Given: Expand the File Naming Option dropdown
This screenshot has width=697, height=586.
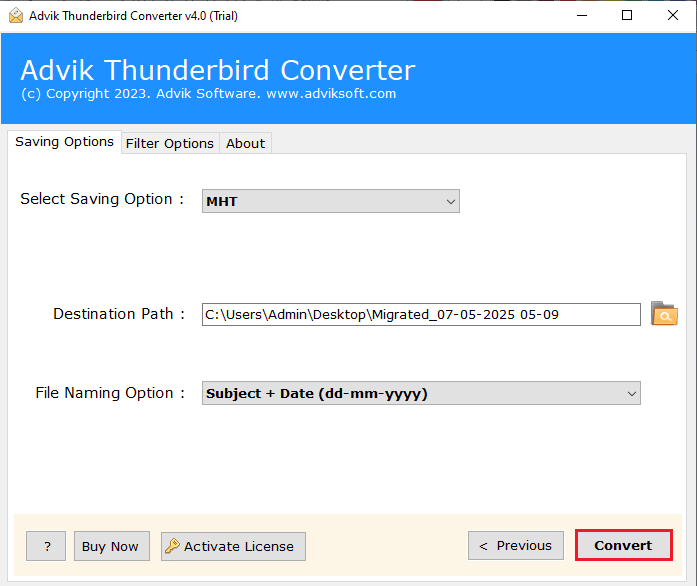Looking at the screenshot, I should click(x=421, y=393).
